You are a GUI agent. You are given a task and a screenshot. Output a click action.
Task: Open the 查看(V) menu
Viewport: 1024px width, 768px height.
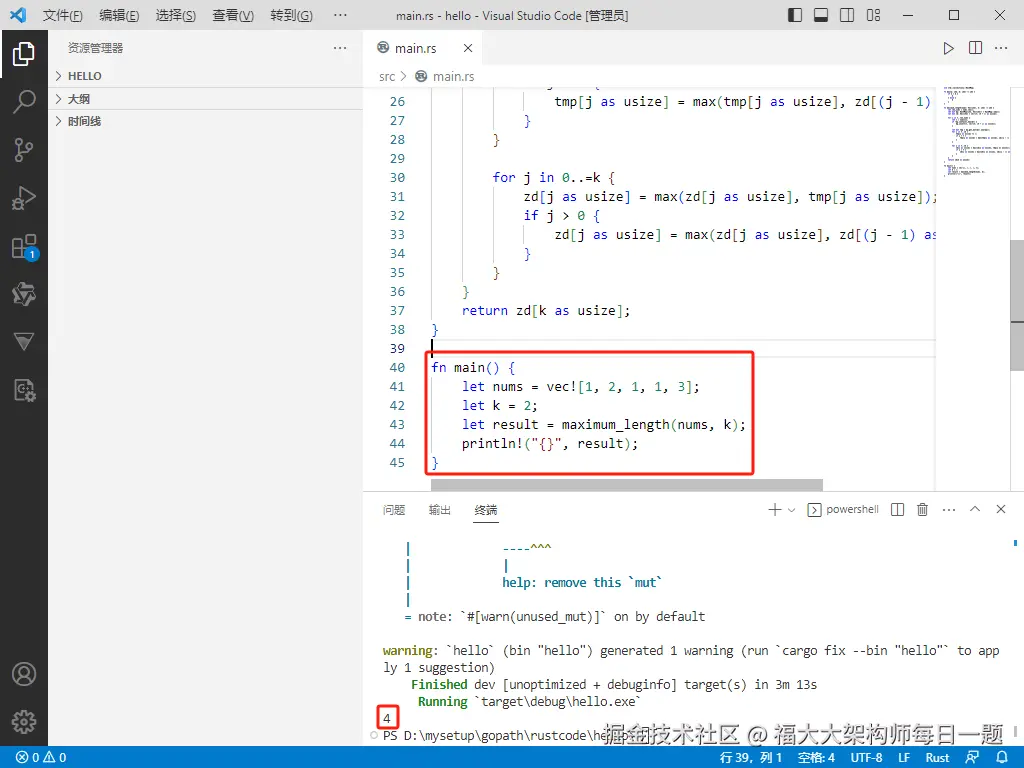[x=233, y=15]
